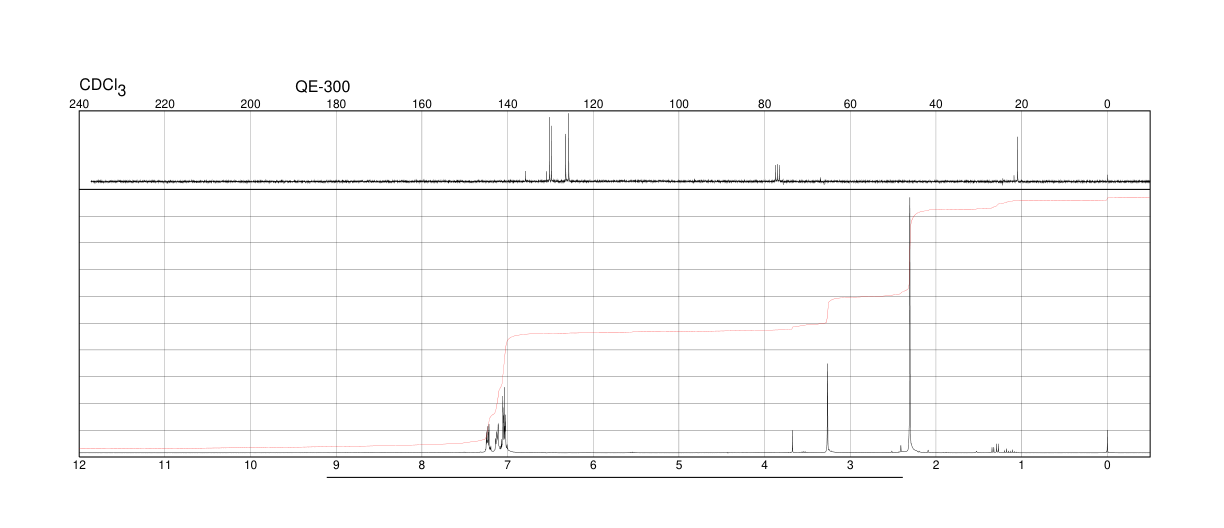
Task: Click the CDCl3 solvent label
Action: (103, 87)
